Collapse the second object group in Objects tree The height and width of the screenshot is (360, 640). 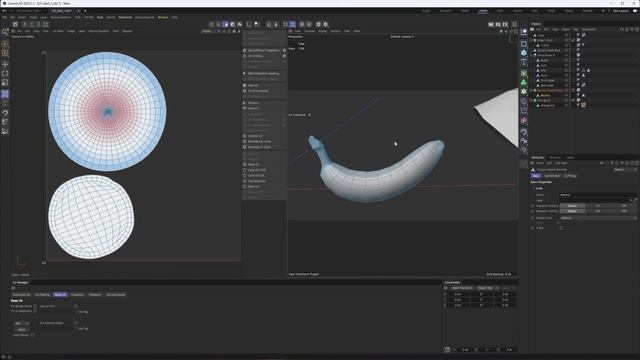click(532, 40)
